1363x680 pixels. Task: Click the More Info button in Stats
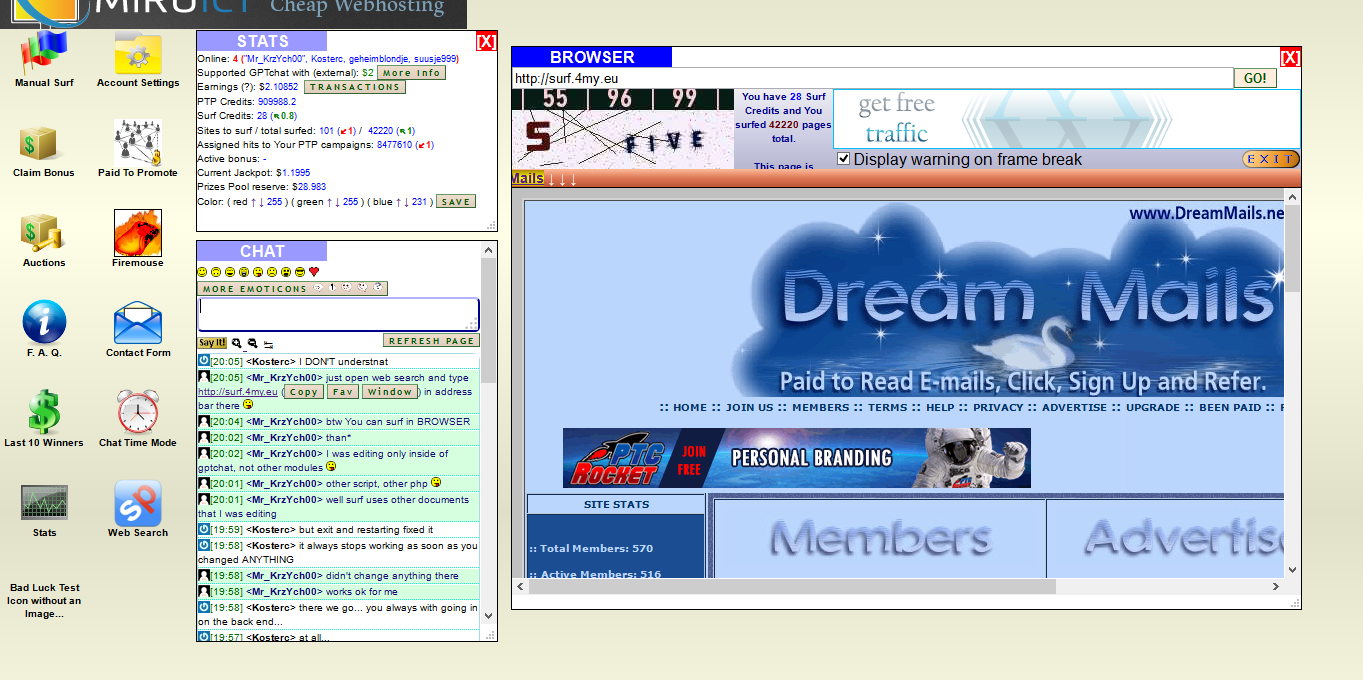[x=411, y=73]
